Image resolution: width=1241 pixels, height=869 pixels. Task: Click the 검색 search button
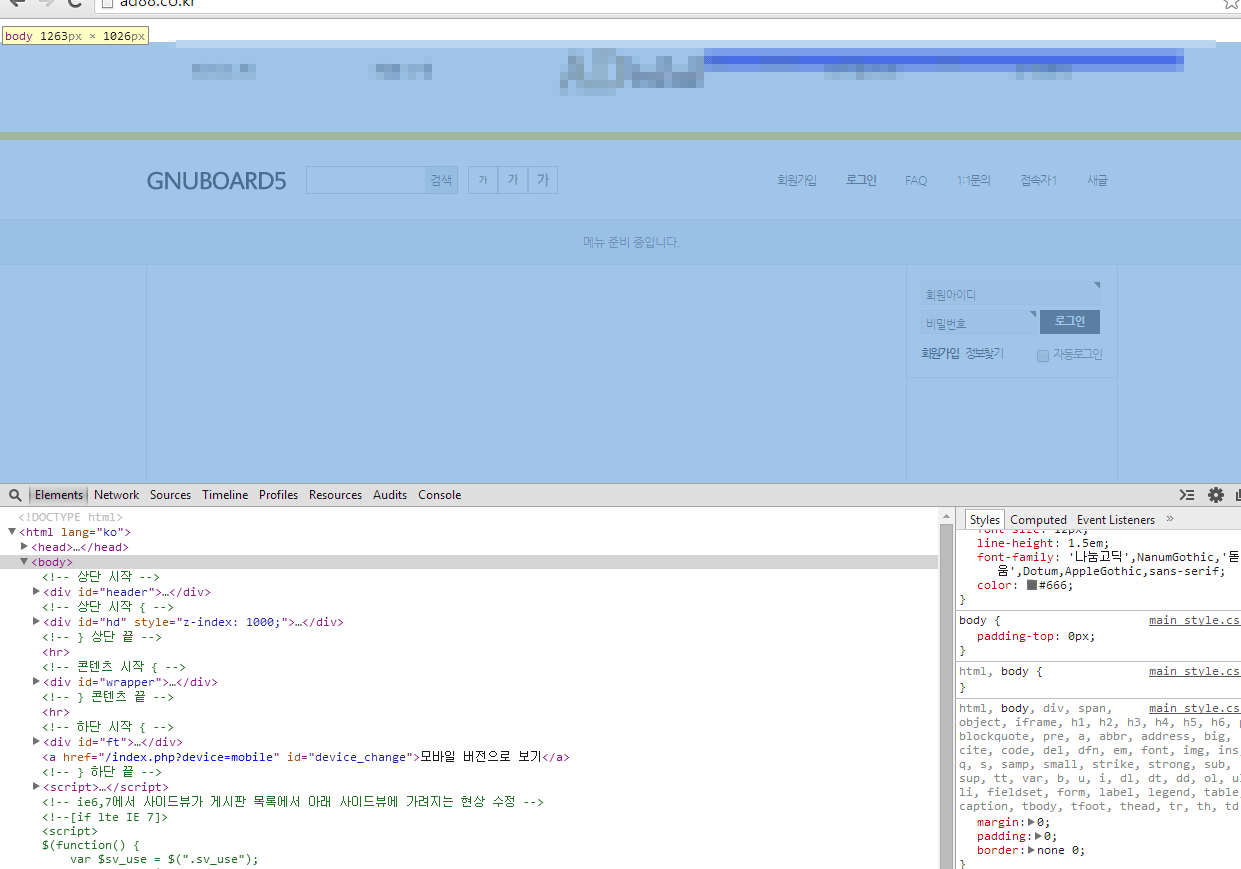pyautogui.click(x=441, y=180)
